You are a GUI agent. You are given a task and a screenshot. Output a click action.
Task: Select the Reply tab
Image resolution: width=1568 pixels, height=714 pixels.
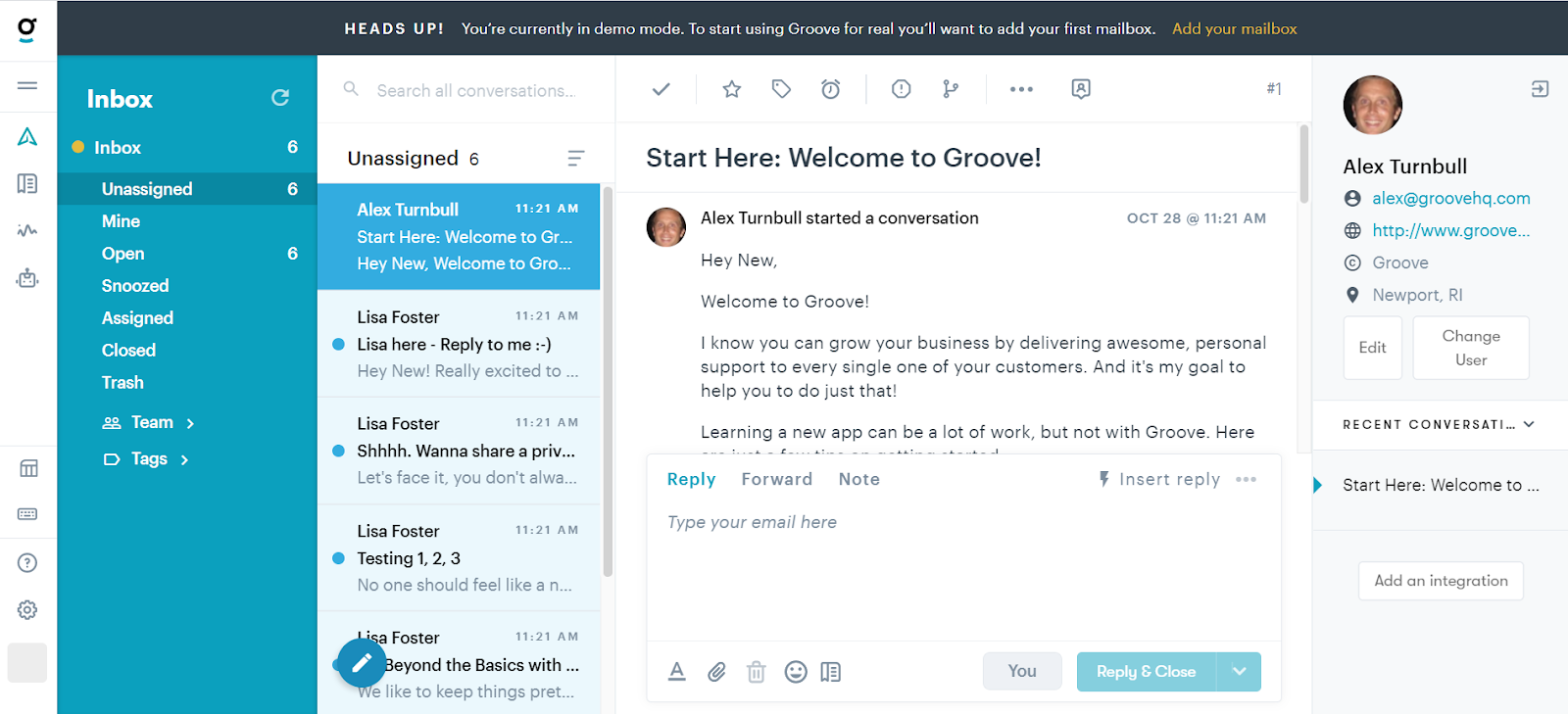[x=691, y=480]
